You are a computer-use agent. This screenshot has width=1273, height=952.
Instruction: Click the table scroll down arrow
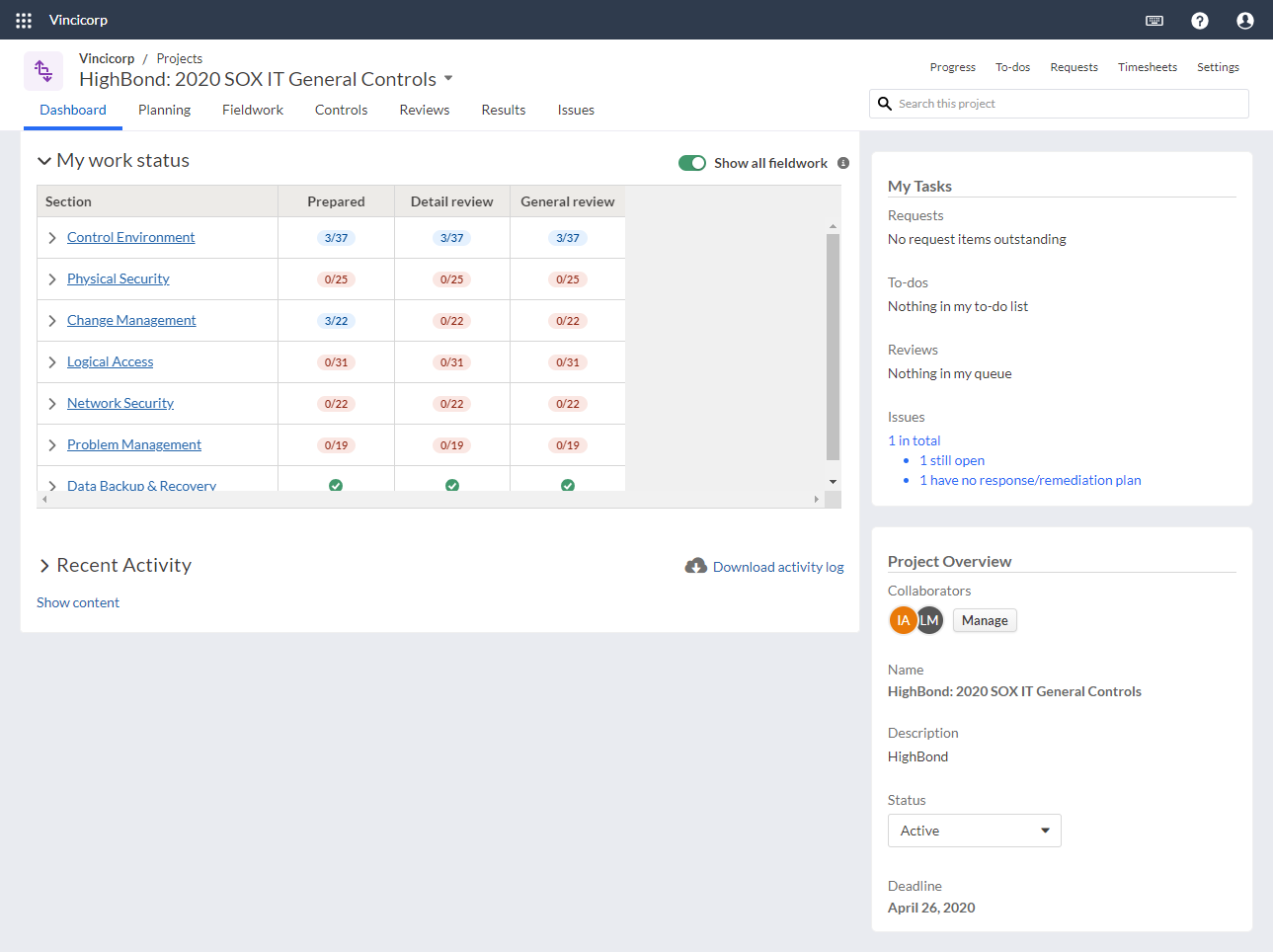[833, 482]
